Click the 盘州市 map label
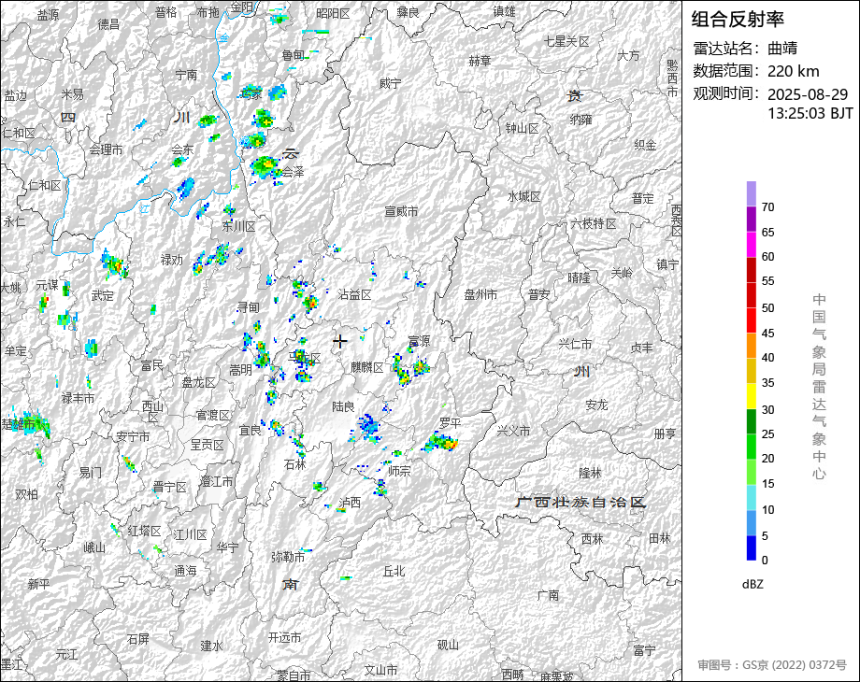Viewport: 860px width, 682px height. (x=481, y=295)
